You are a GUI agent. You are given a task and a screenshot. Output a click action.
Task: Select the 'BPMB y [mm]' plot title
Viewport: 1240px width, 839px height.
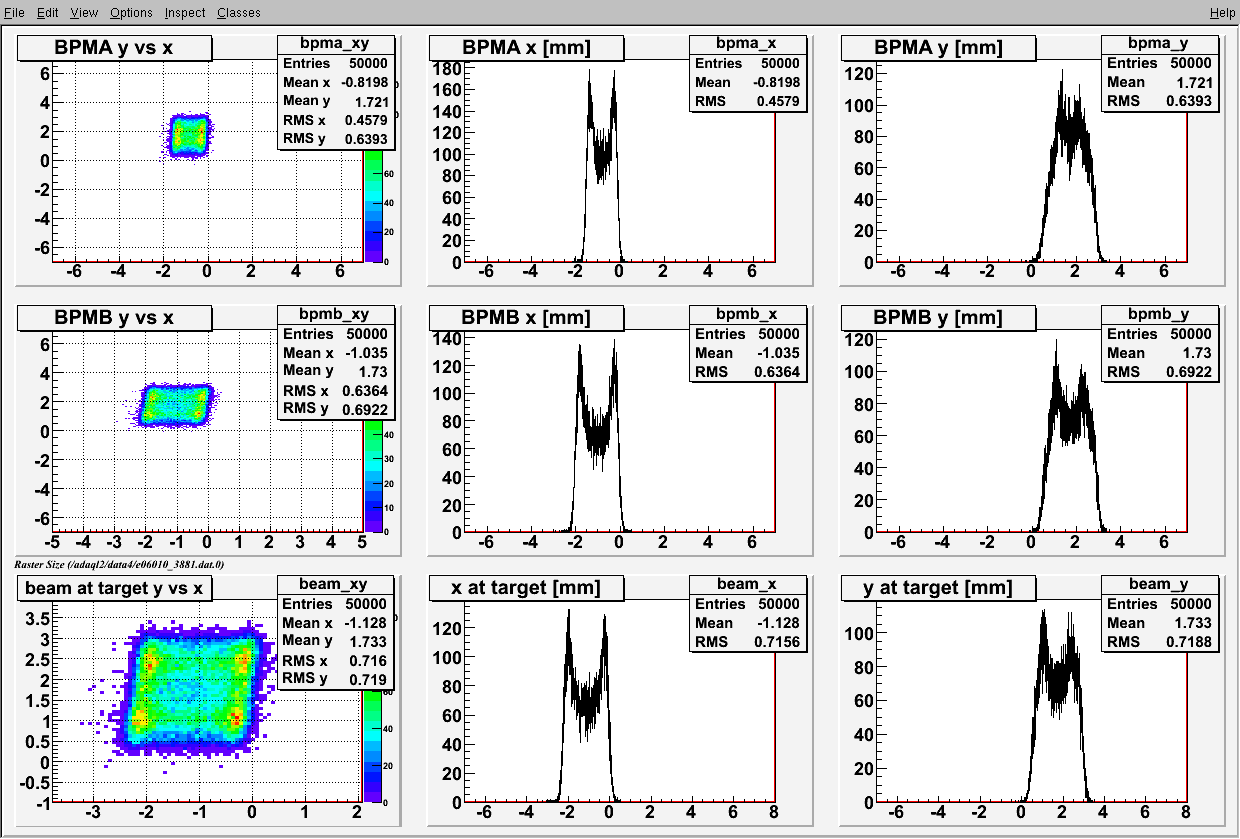[x=938, y=317]
